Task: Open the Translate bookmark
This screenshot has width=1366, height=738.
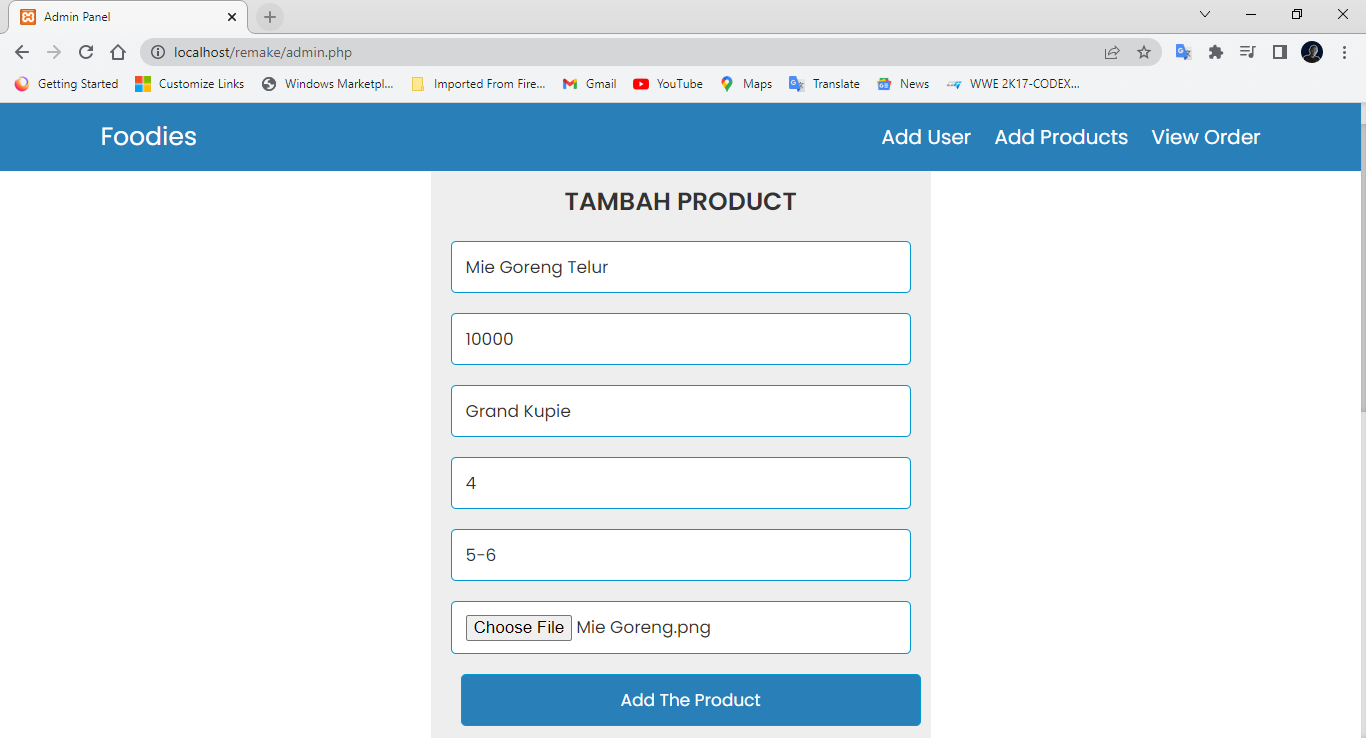Action: [824, 84]
